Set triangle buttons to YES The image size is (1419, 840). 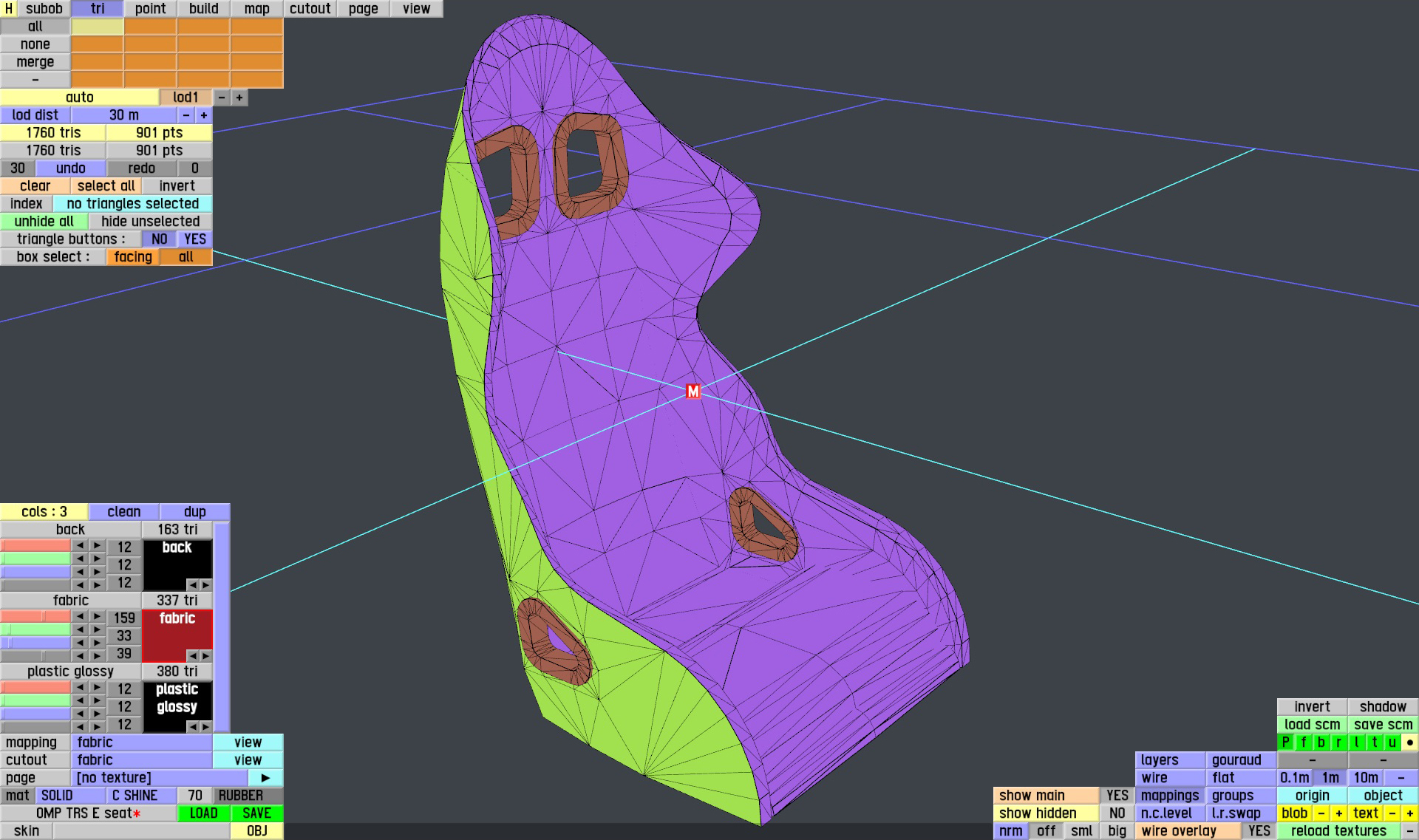coord(195,239)
